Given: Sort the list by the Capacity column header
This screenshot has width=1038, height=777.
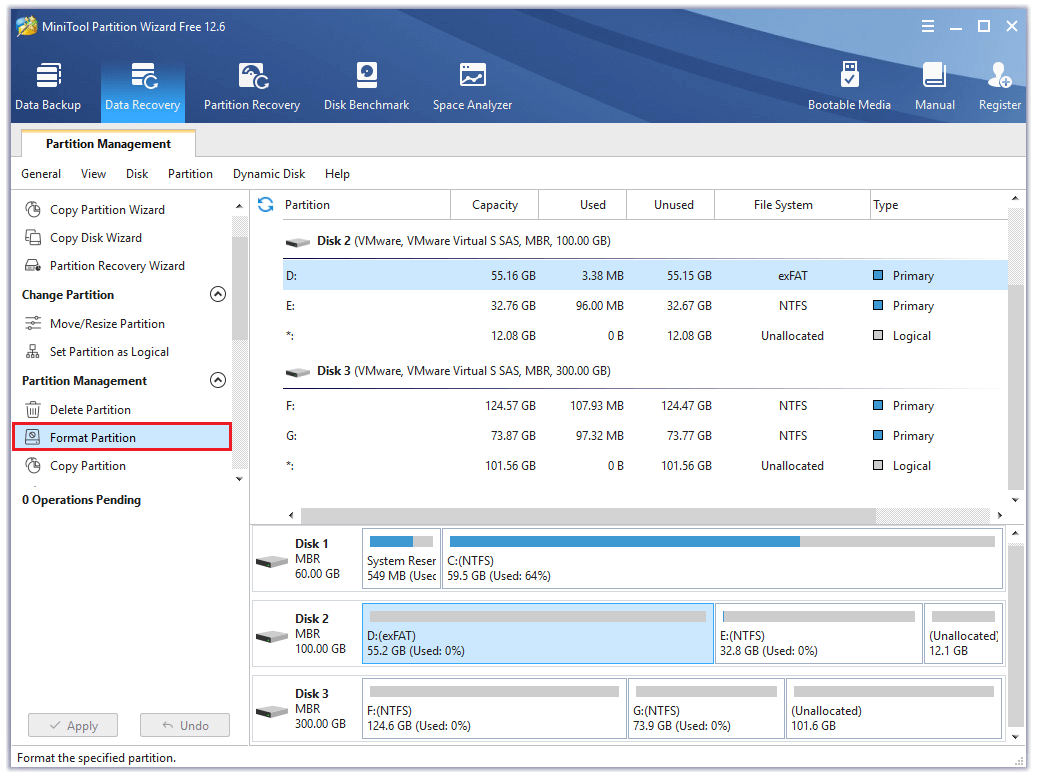Looking at the screenshot, I should pos(495,205).
